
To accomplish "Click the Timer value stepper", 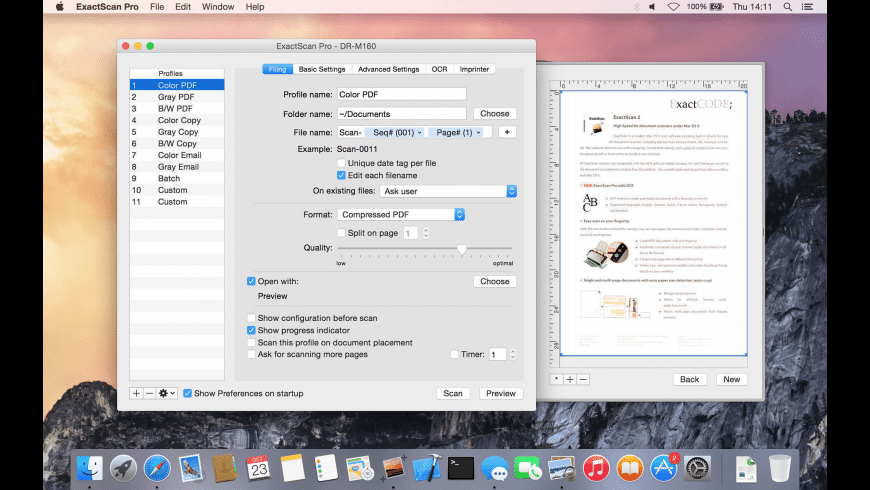I will [513, 354].
